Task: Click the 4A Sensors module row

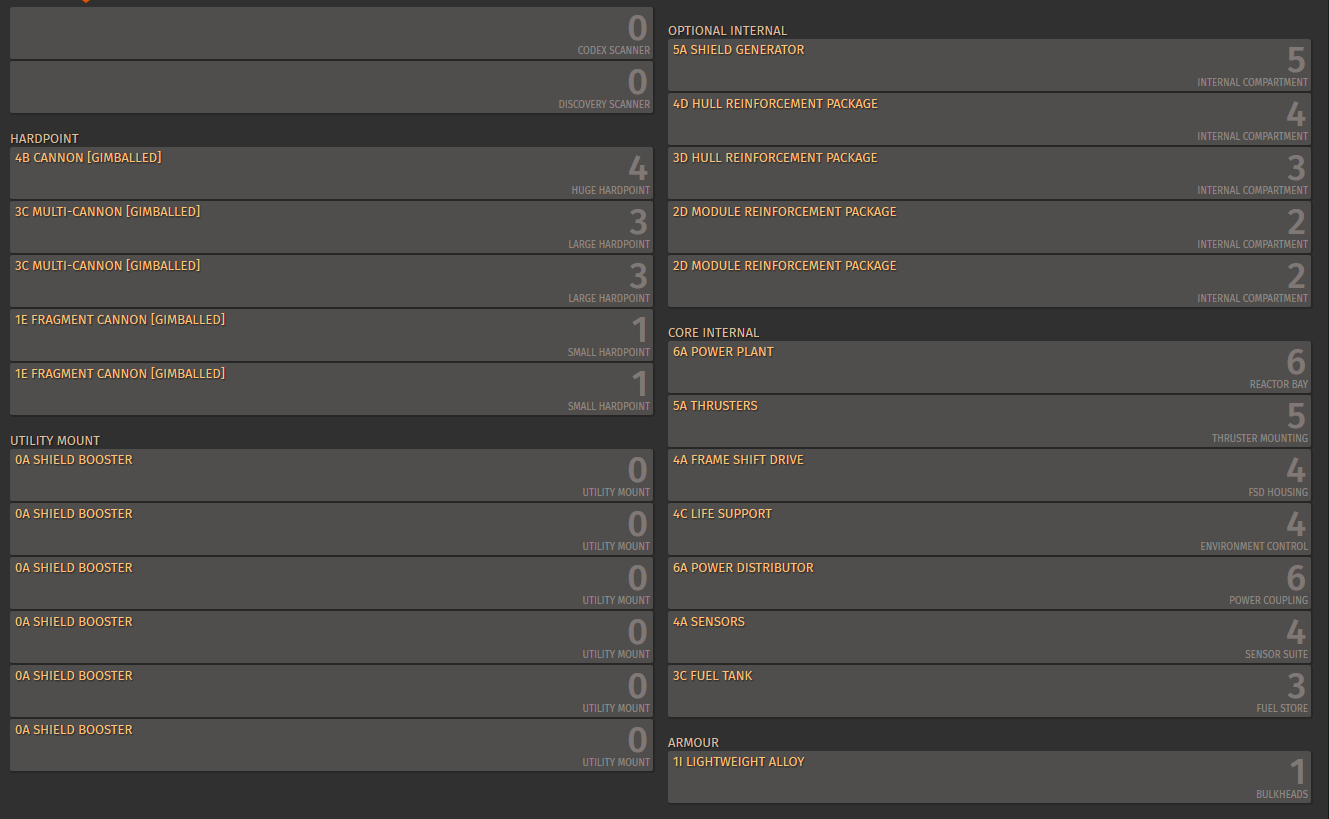Action: point(989,637)
